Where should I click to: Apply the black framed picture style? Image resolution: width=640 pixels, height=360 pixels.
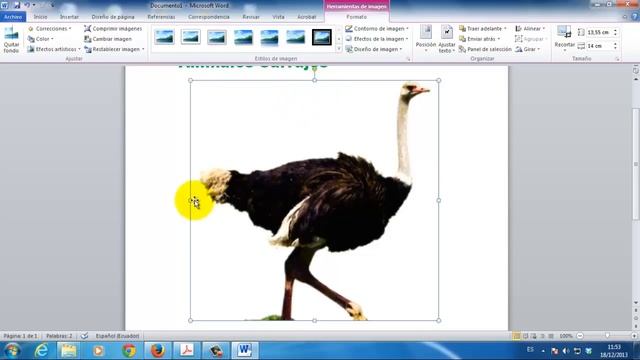322,37
